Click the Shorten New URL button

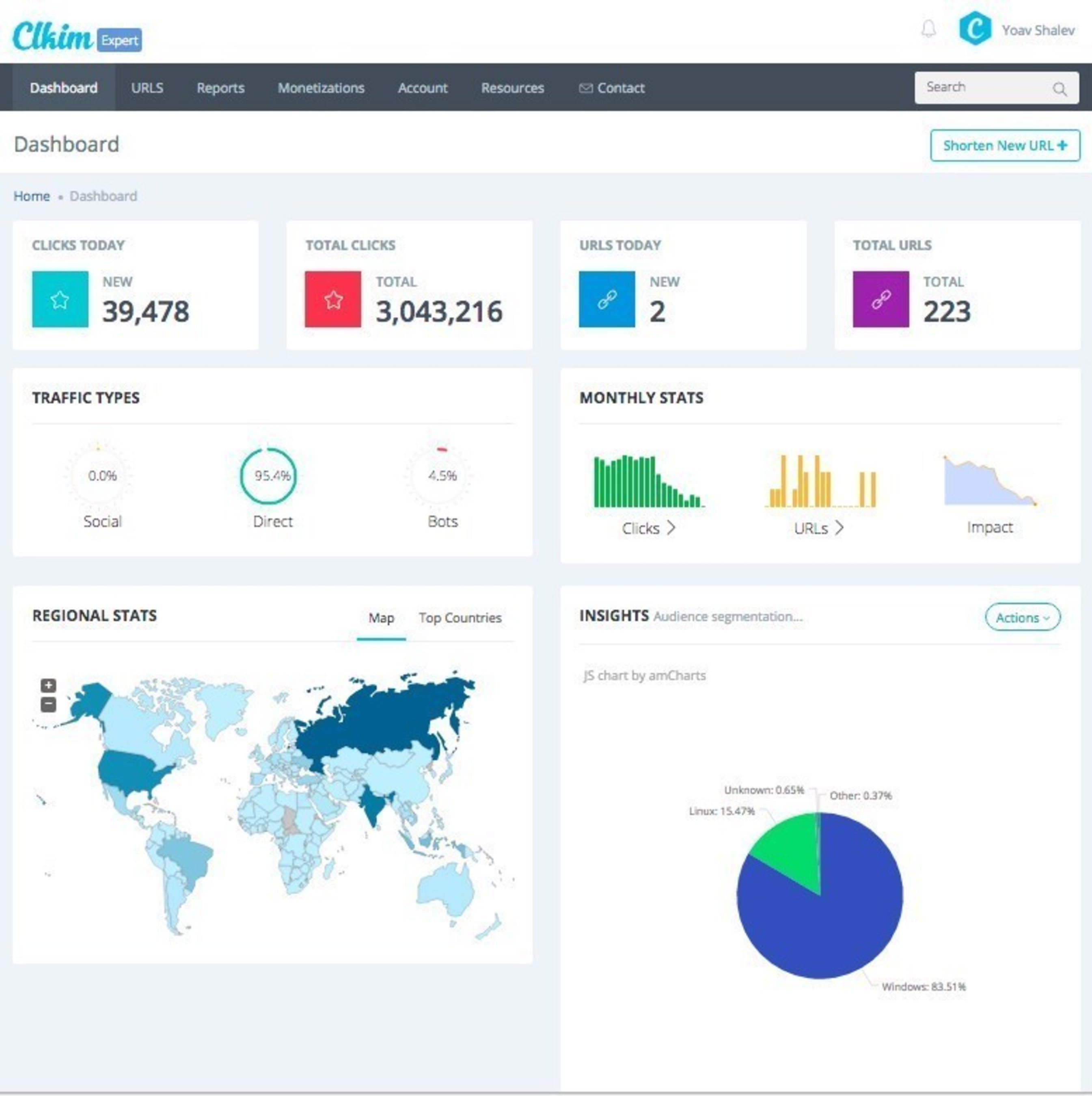pyautogui.click(x=1005, y=146)
